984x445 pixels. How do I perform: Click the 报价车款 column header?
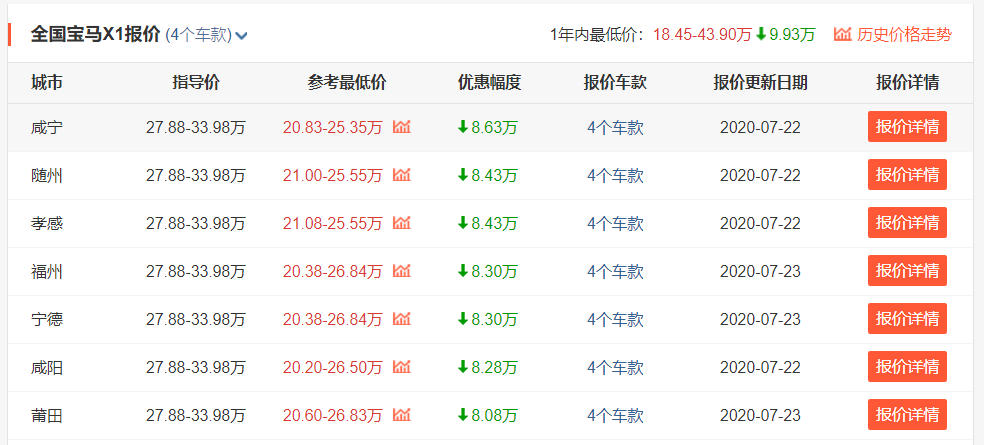tap(615, 83)
